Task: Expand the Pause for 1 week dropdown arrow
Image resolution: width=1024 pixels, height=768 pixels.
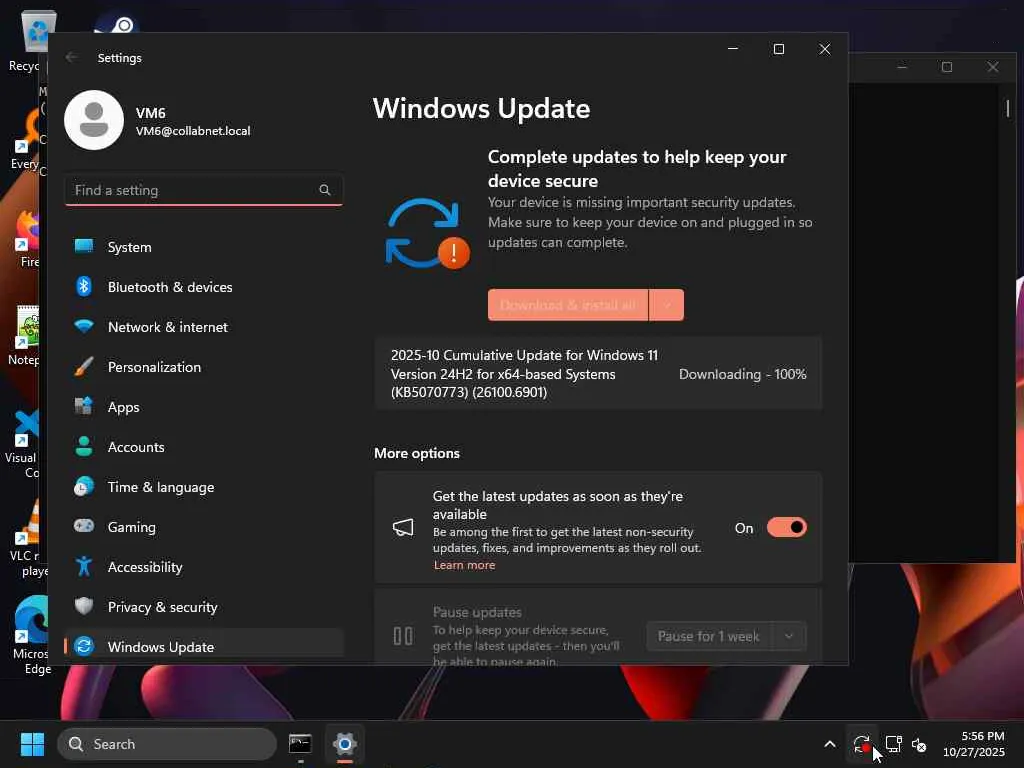Action: (789, 636)
